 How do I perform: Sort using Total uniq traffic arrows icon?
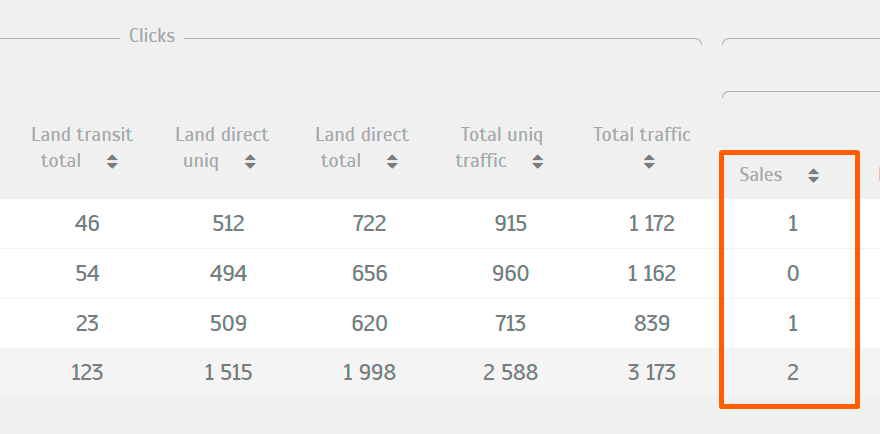pyautogui.click(x=536, y=161)
